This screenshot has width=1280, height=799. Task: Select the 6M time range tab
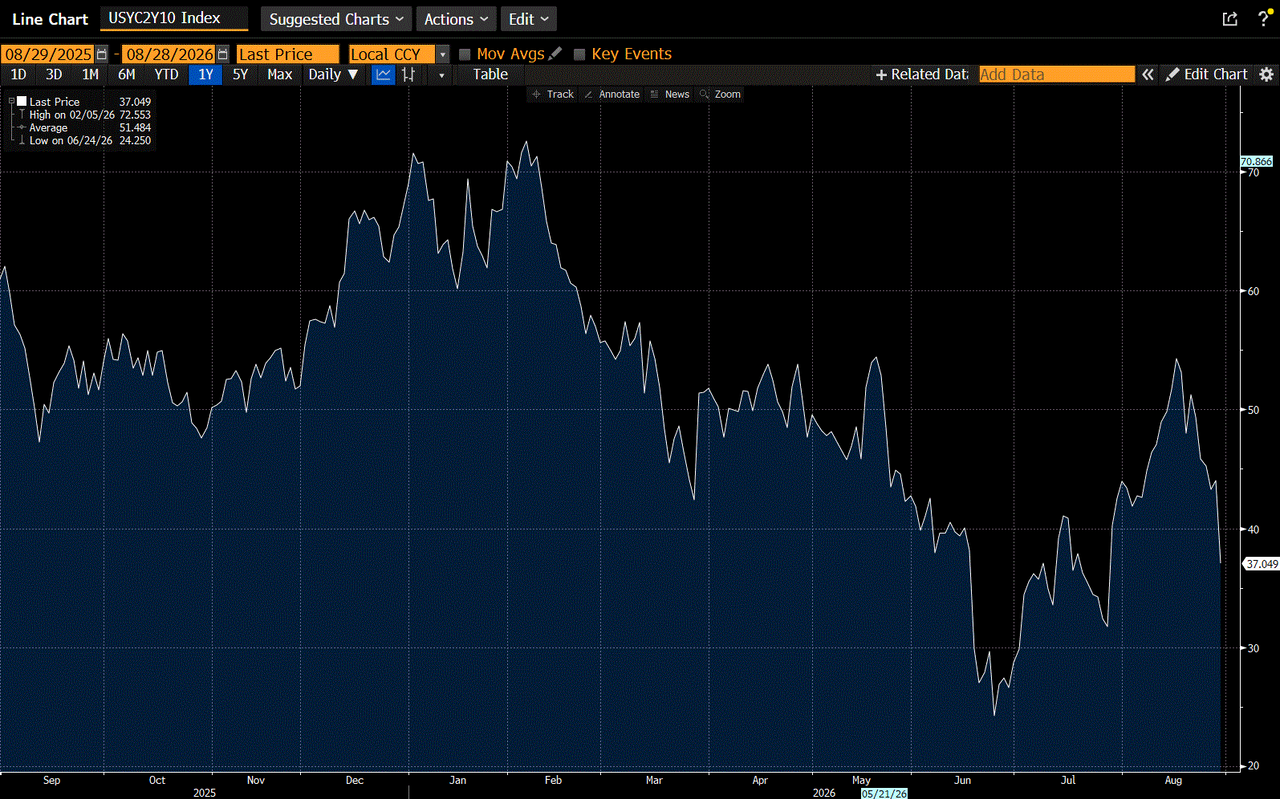[x=126, y=74]
